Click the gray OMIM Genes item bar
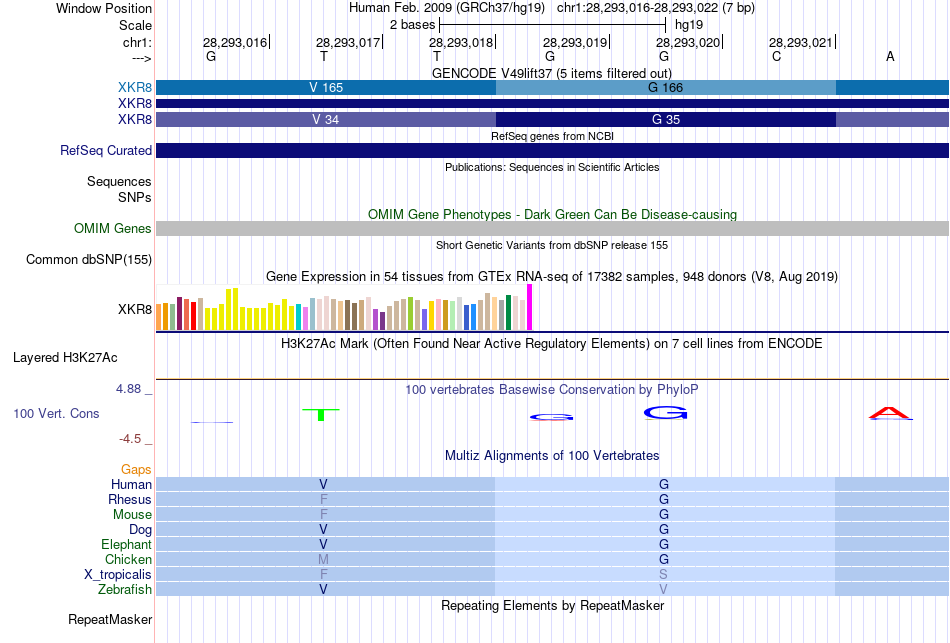 (x=552, y=228)
